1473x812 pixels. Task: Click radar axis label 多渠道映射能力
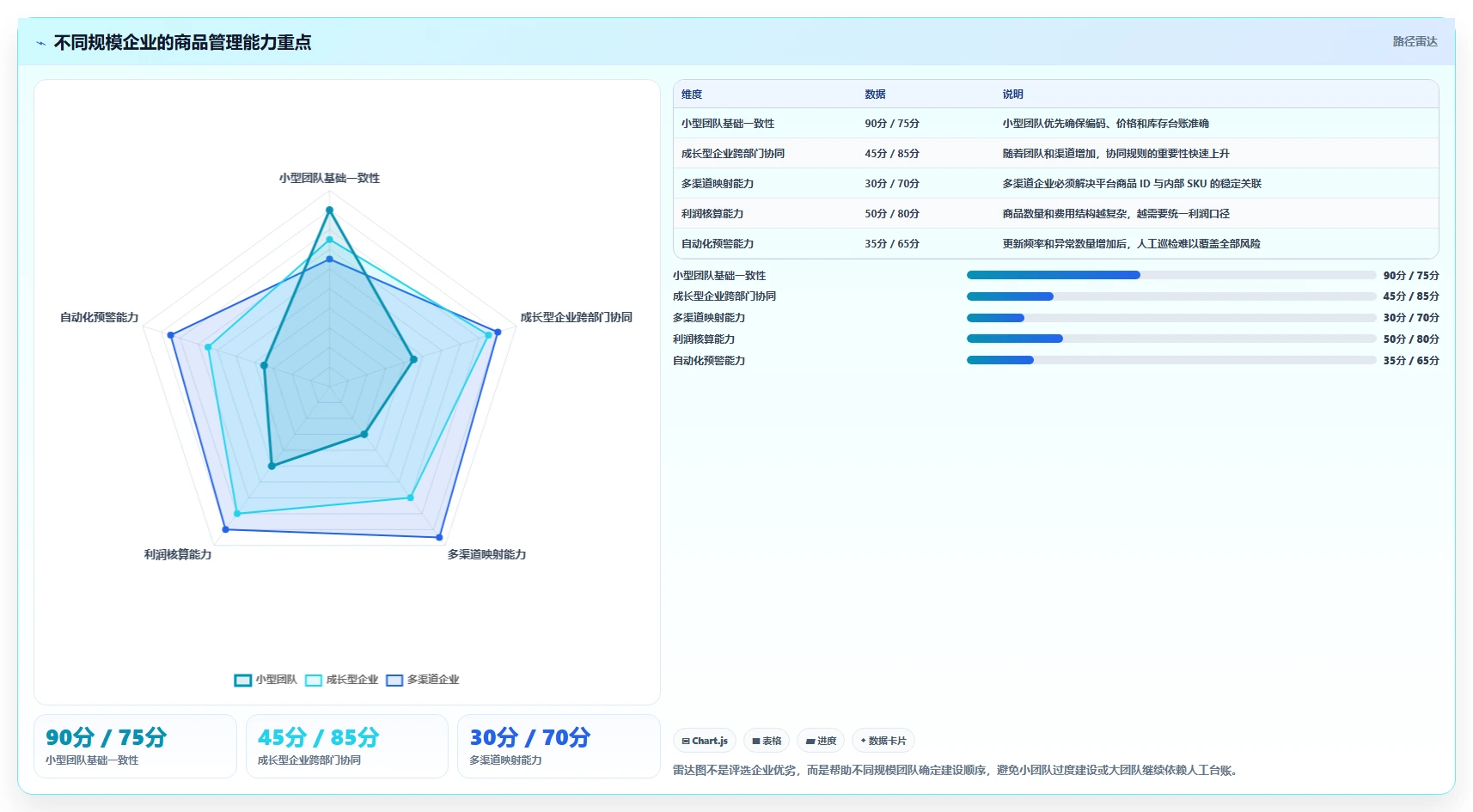[x=486, y=554]
